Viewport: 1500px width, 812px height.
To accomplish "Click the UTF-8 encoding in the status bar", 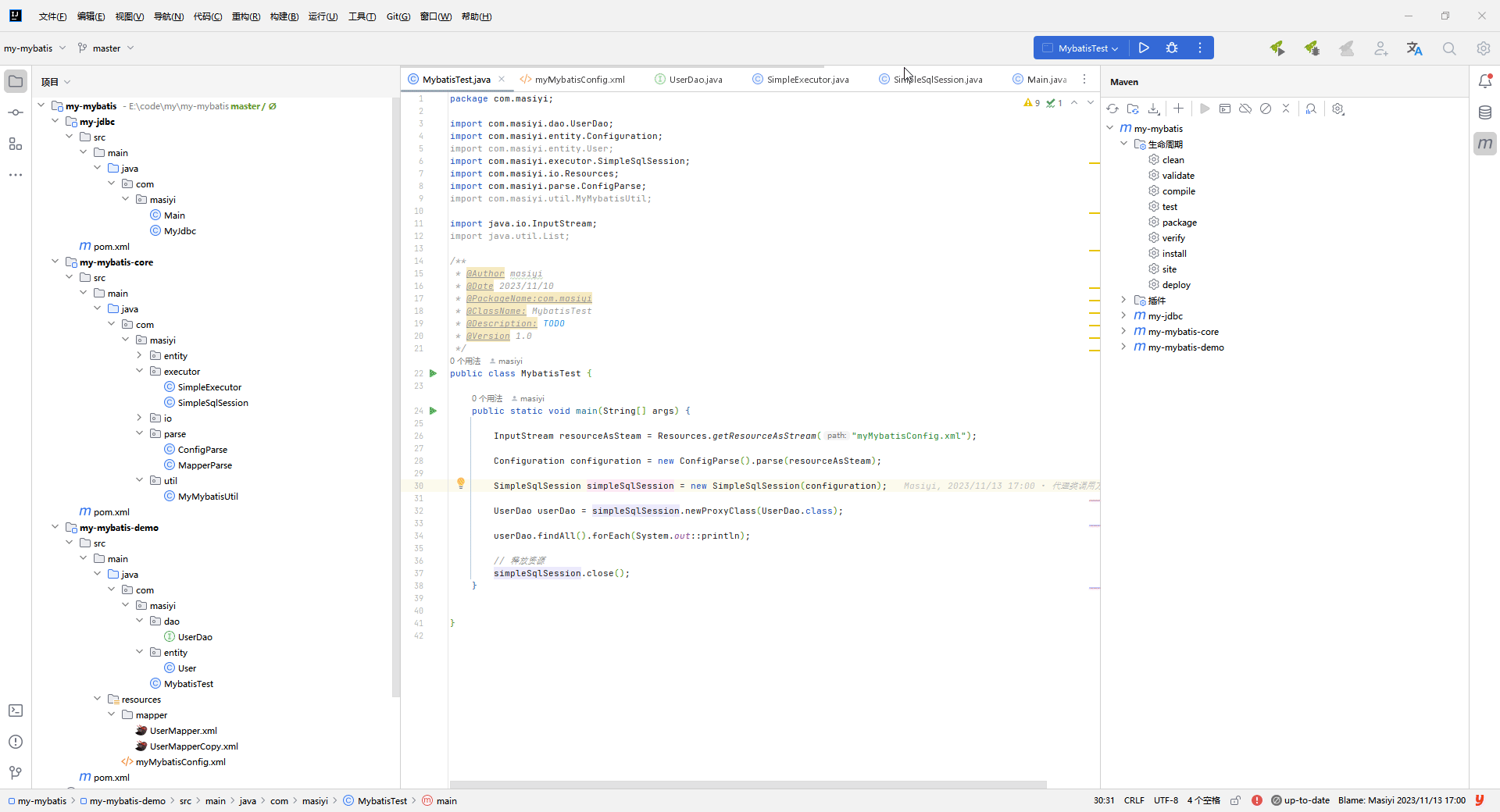I will [1166, 800].
